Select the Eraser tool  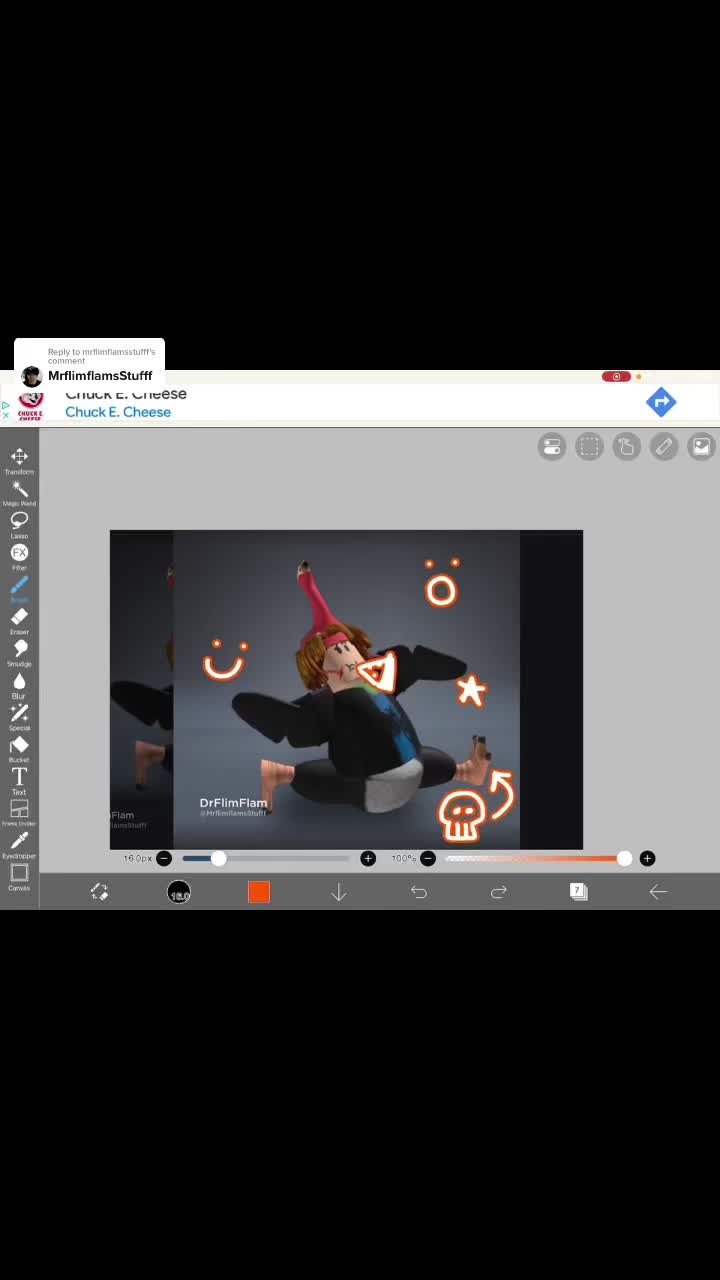(x=19, y=621)
